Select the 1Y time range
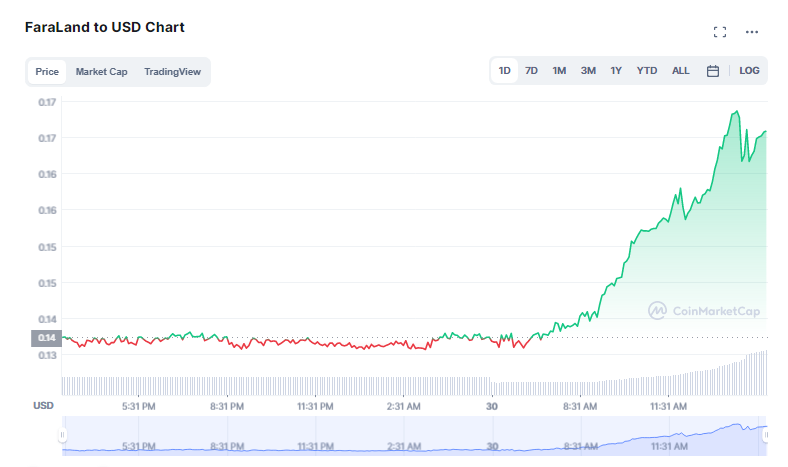The height and width of the screenshot is (467, 788). [x=616, y=71]
